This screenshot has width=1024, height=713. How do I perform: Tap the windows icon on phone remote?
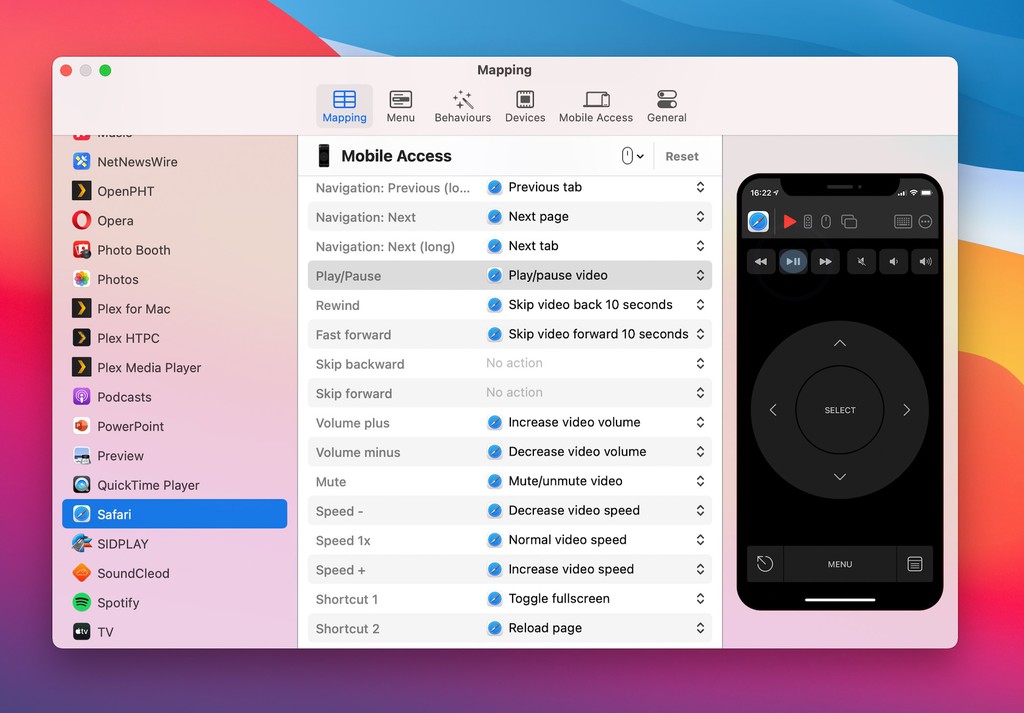[x=849, y=222]
